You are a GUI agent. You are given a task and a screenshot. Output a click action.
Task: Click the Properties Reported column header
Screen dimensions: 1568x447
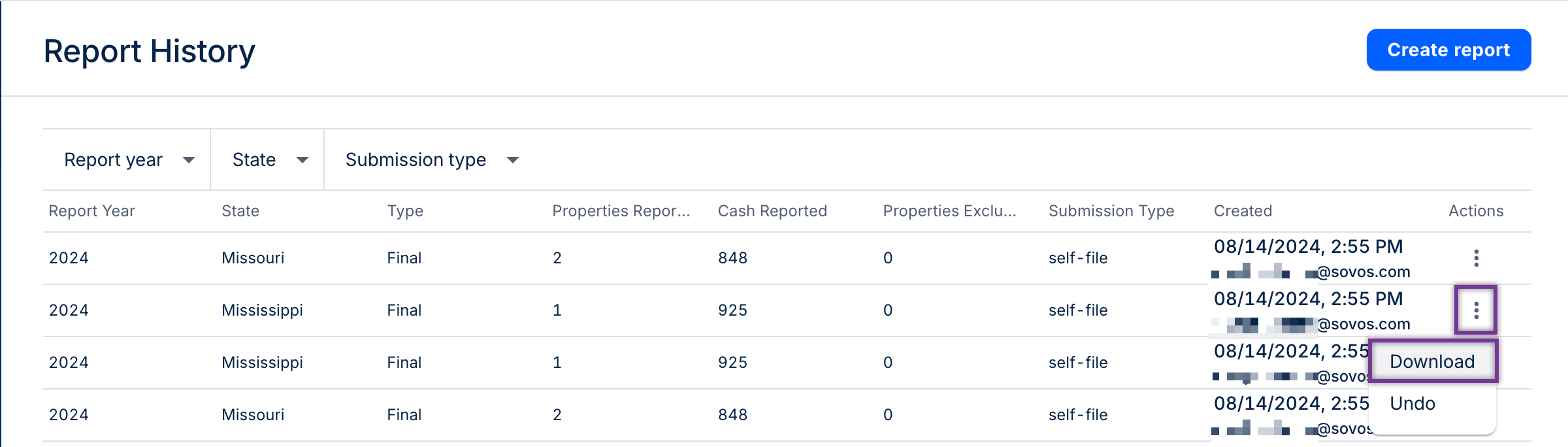click(621, 211)
